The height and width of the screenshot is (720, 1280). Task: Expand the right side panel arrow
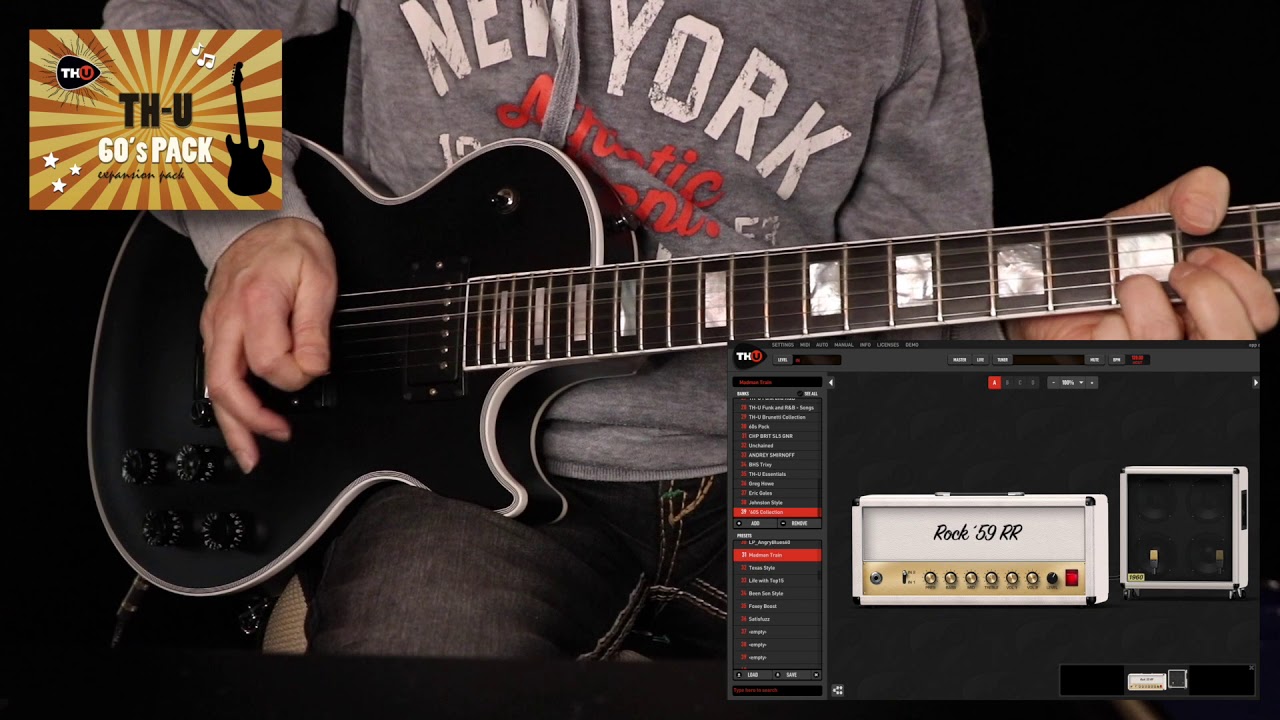pyautogui.click(x=1256, y=382)
